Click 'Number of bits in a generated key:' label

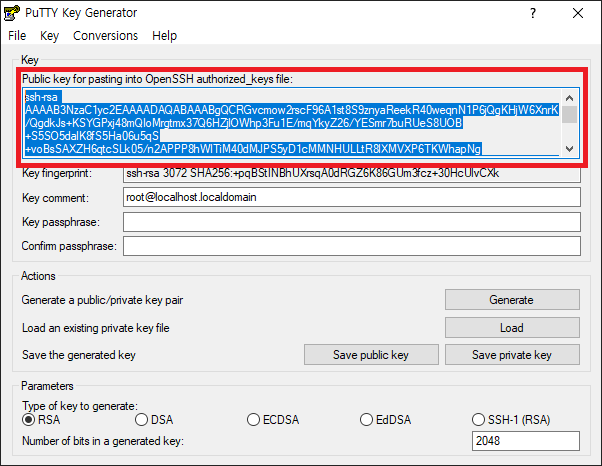click(103, 441)
